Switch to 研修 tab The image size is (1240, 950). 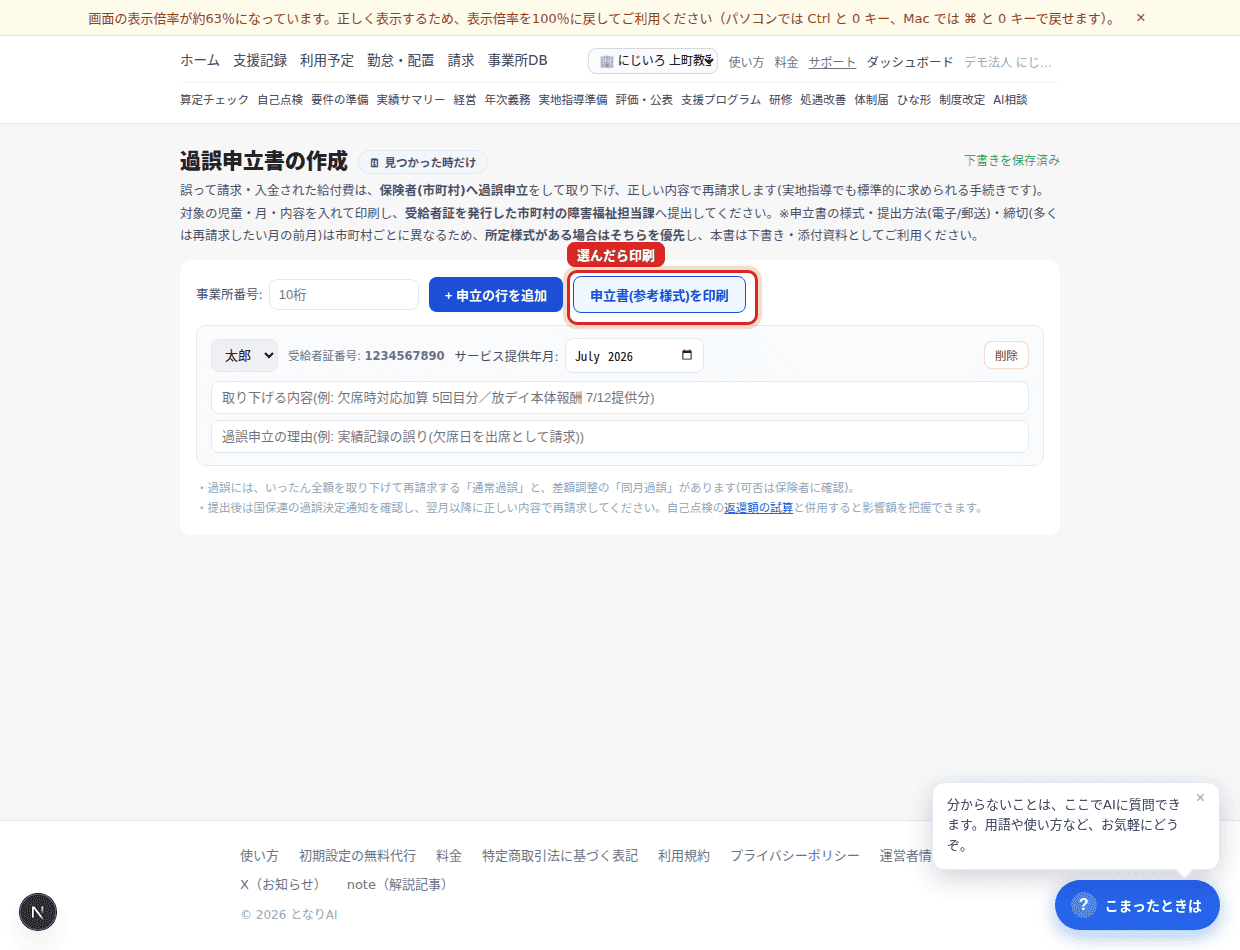pyautogui.click(x=780, y=100)
